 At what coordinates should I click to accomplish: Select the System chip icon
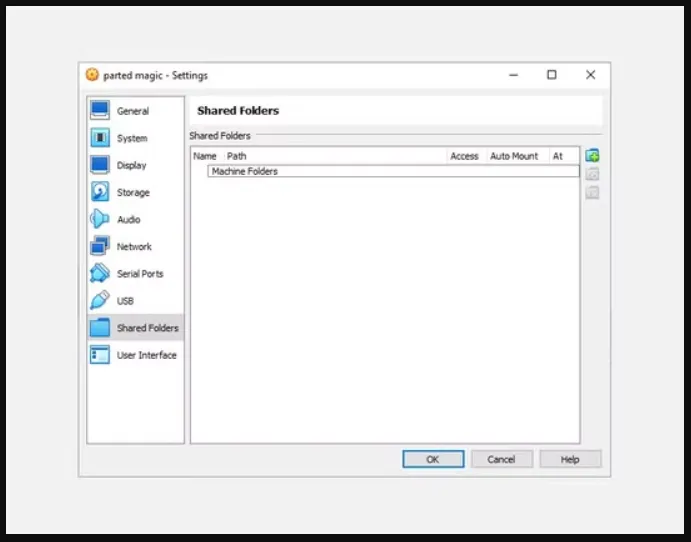click(x=100, y=138)
